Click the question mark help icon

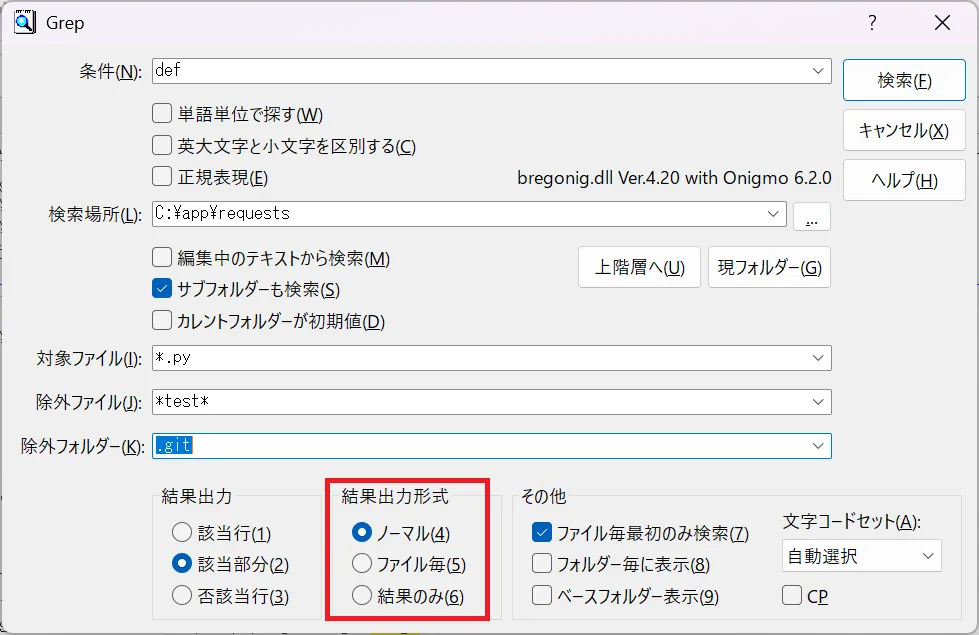pos(872,22)
